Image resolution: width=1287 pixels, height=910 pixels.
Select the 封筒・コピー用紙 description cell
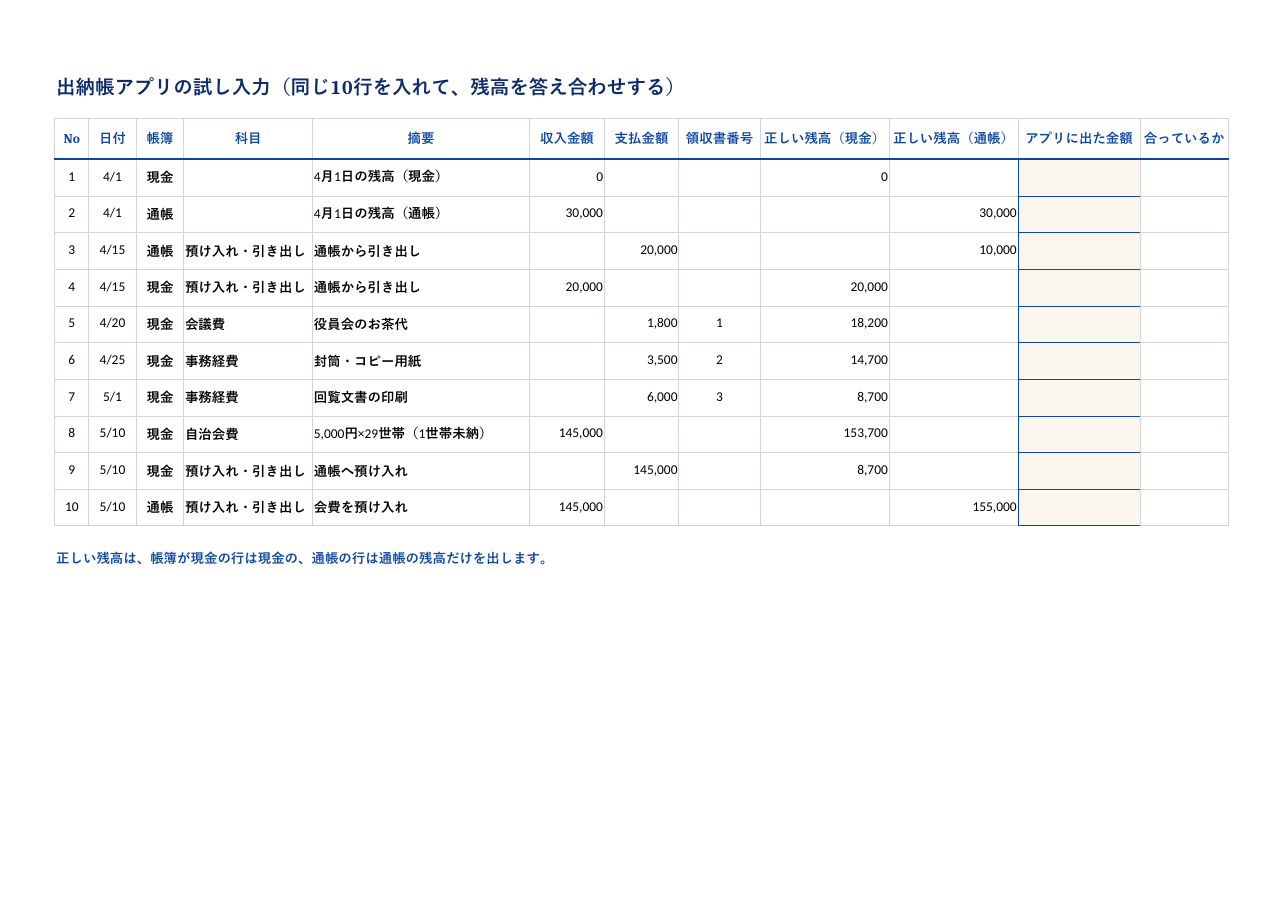[x=421, y=361]
